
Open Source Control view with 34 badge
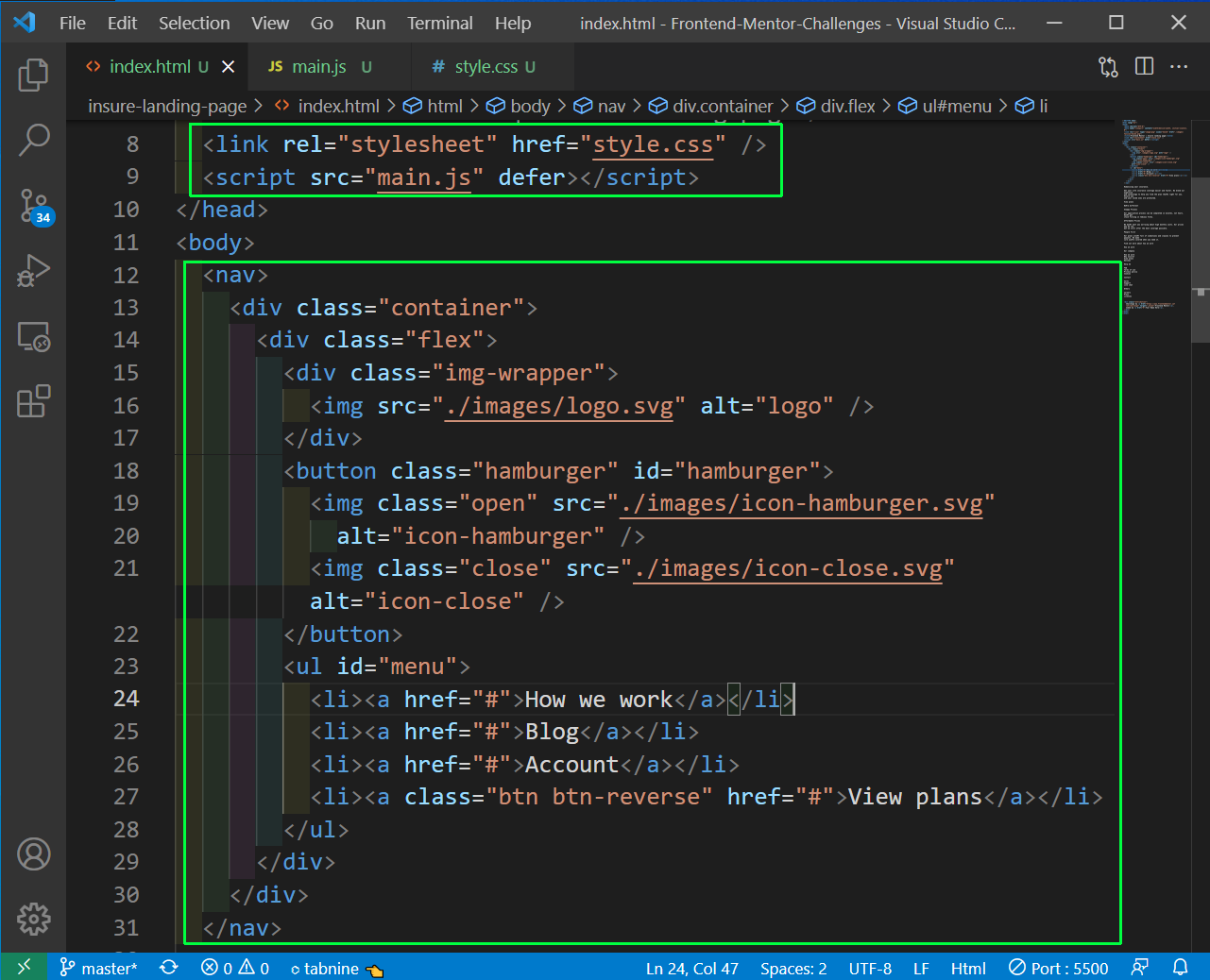click(x=34, y=206)
